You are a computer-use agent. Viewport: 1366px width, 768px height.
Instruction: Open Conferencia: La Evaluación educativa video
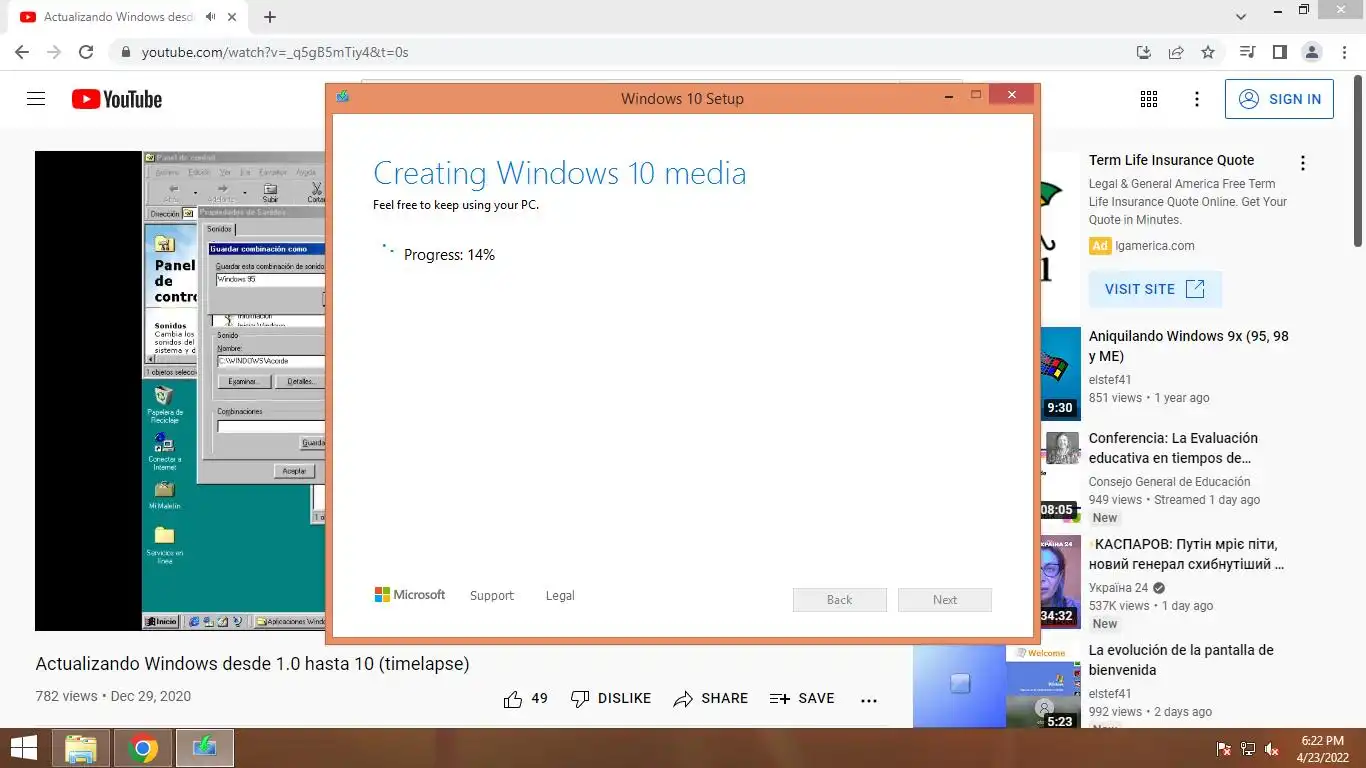pos(1173,448)
